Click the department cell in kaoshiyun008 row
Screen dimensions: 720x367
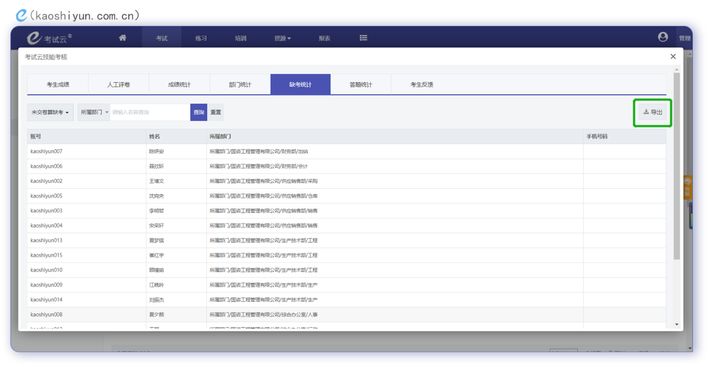click(395, 314)
